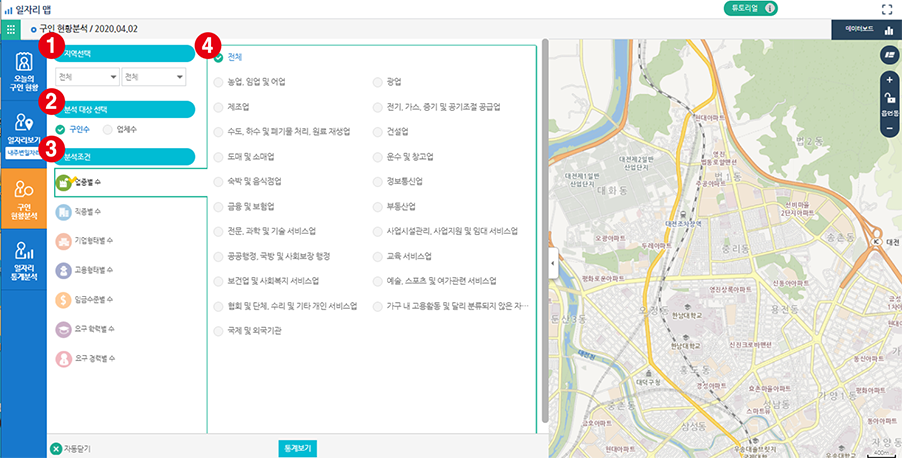Screen dimensions: 902x458
Task: Choose 숙박 및 음식점업 option
Action: point(247,181)
